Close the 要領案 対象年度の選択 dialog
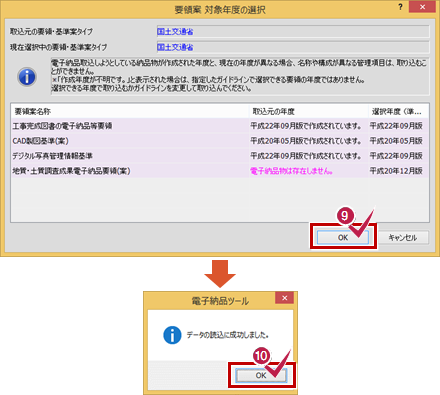This screenshot has width=440, height=395. pos(422,7)
